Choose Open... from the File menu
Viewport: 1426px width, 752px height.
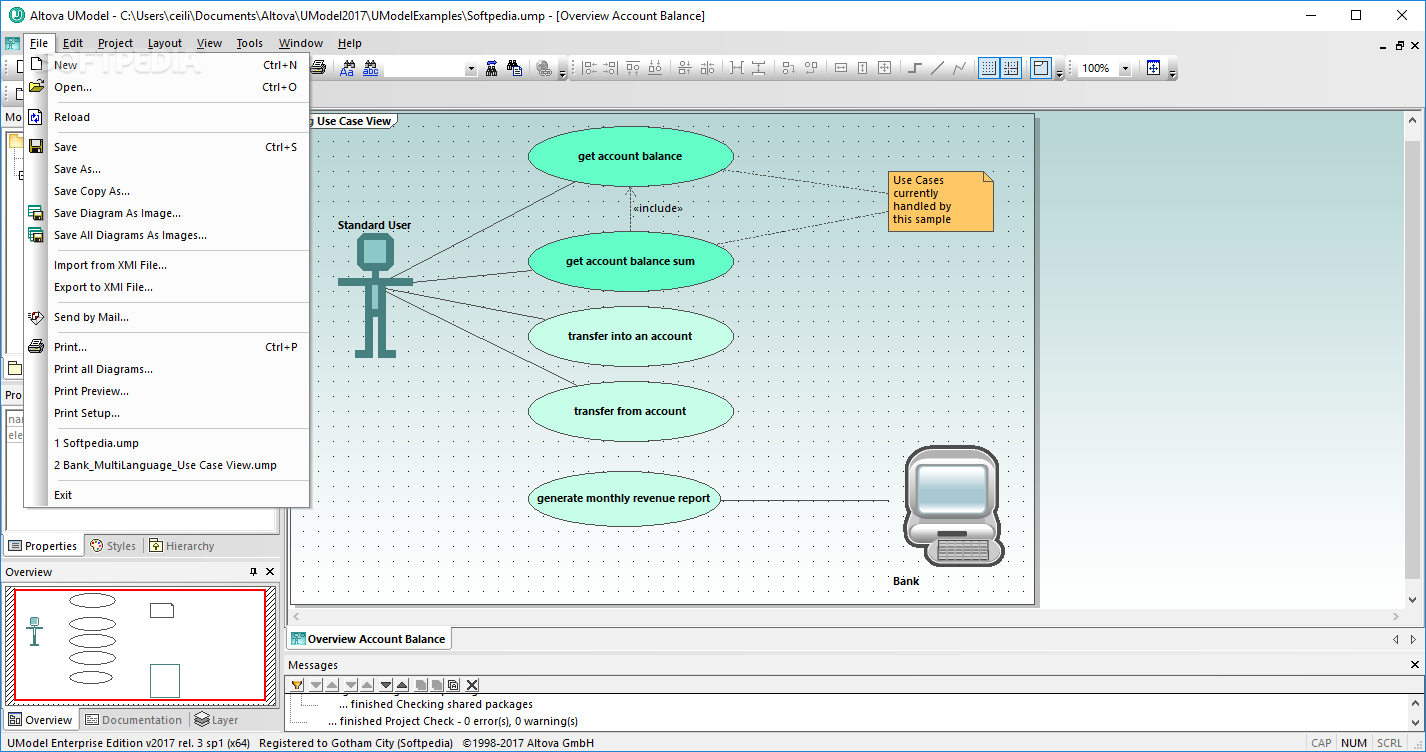click(x=167, y=87)
